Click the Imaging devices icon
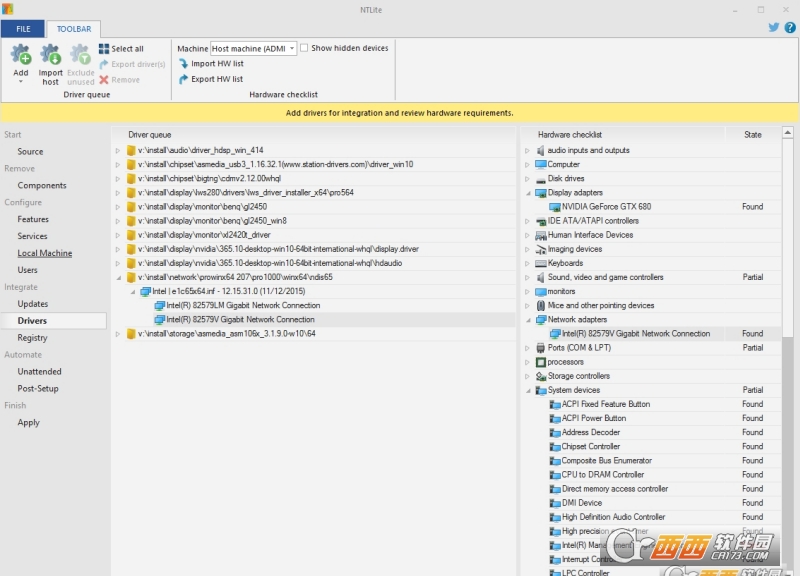Screen dimensions: 800x576 541,249
